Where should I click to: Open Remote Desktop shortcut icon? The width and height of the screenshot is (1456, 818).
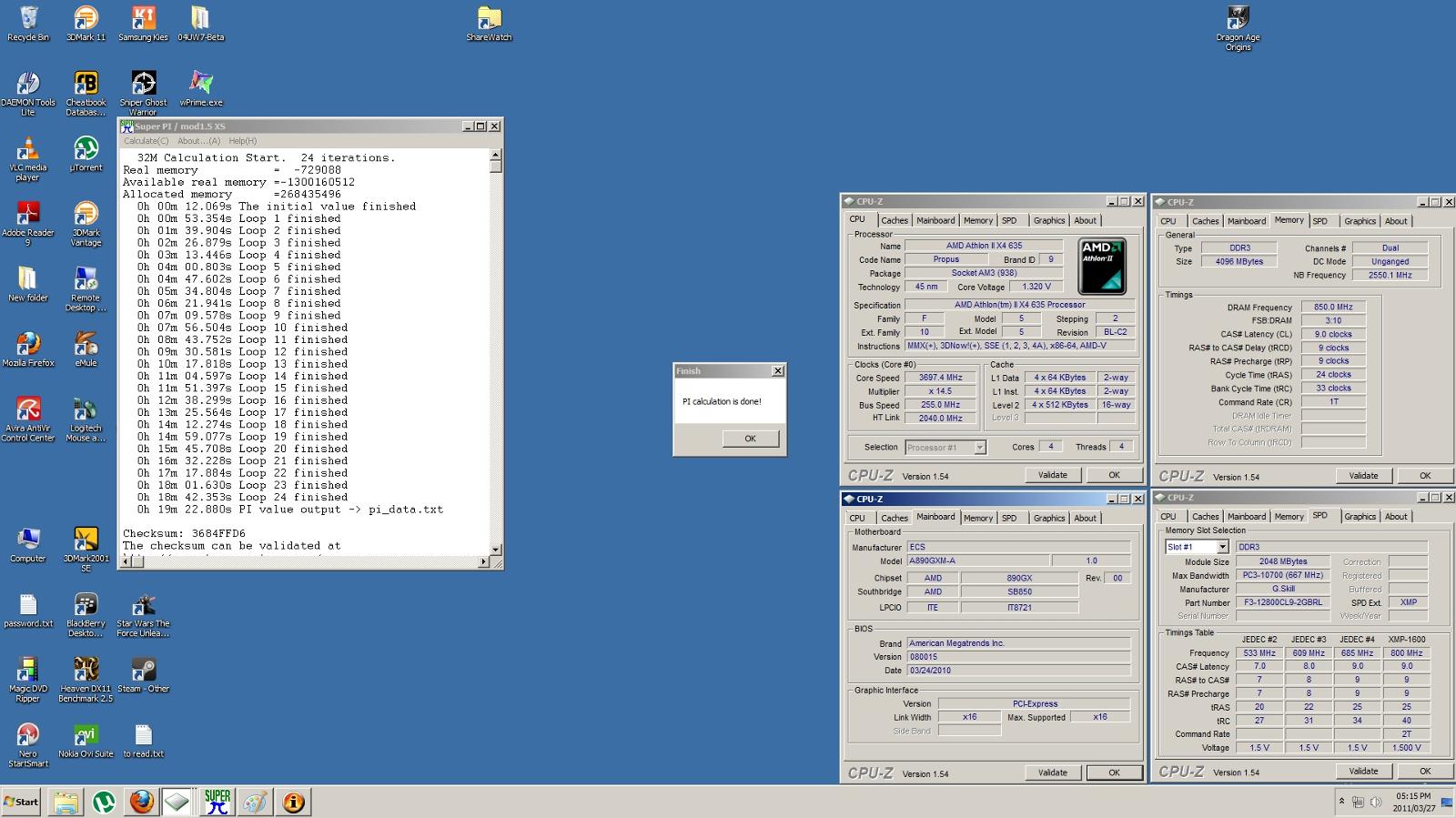point(86,289)
